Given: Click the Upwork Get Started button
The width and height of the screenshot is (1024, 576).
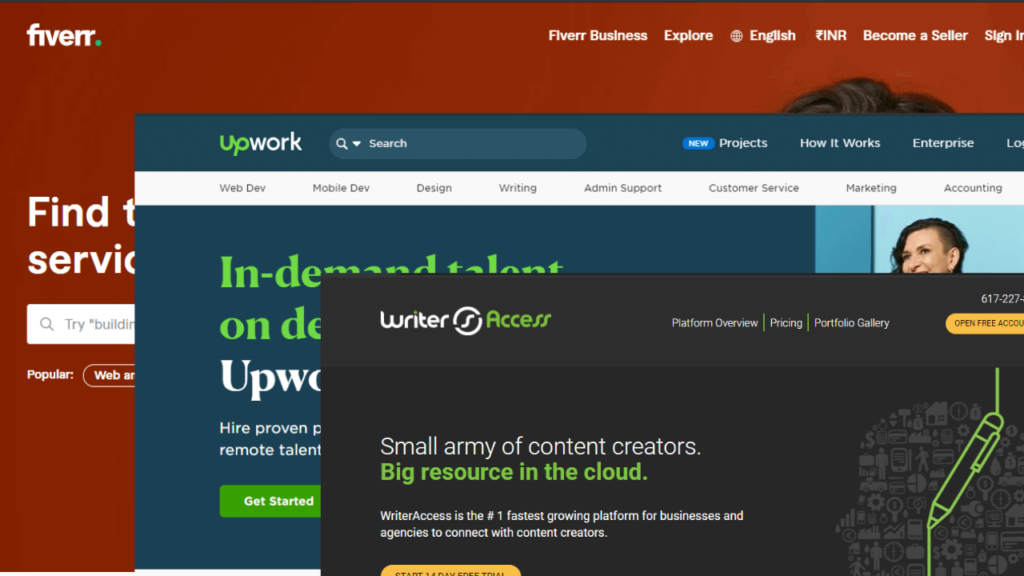Looking at the screenshot, I should click(x=270, y=501).
